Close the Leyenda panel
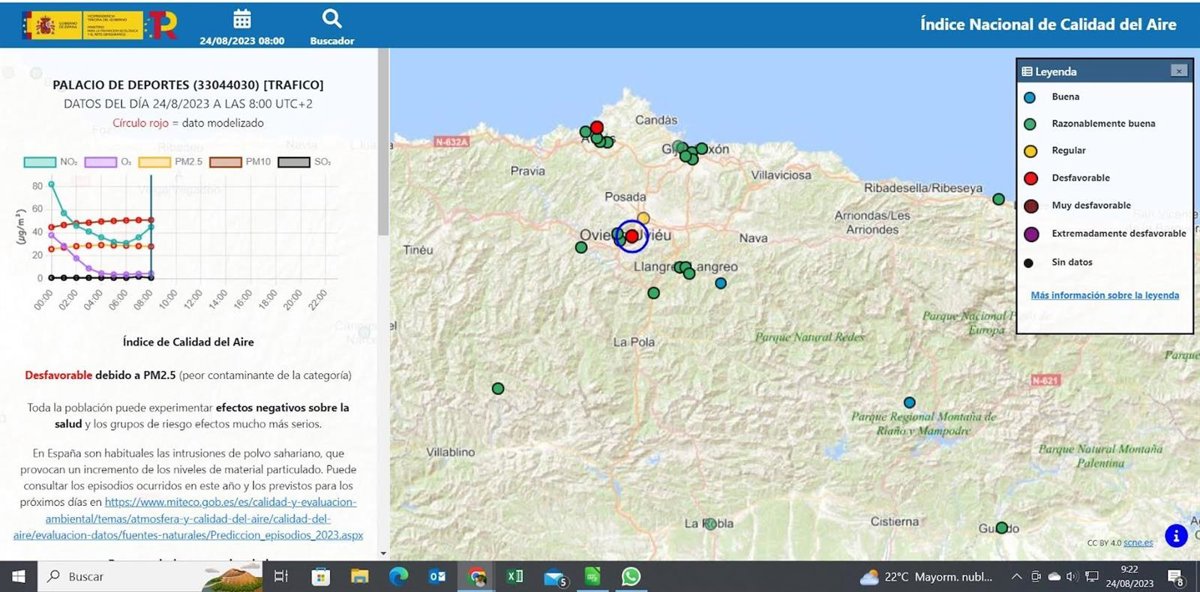 pos(1179,71)
